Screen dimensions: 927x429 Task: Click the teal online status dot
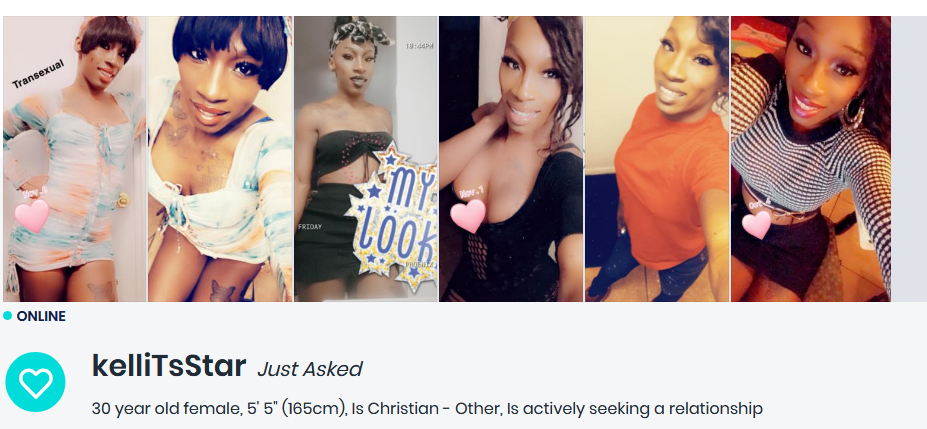[7, 316]
